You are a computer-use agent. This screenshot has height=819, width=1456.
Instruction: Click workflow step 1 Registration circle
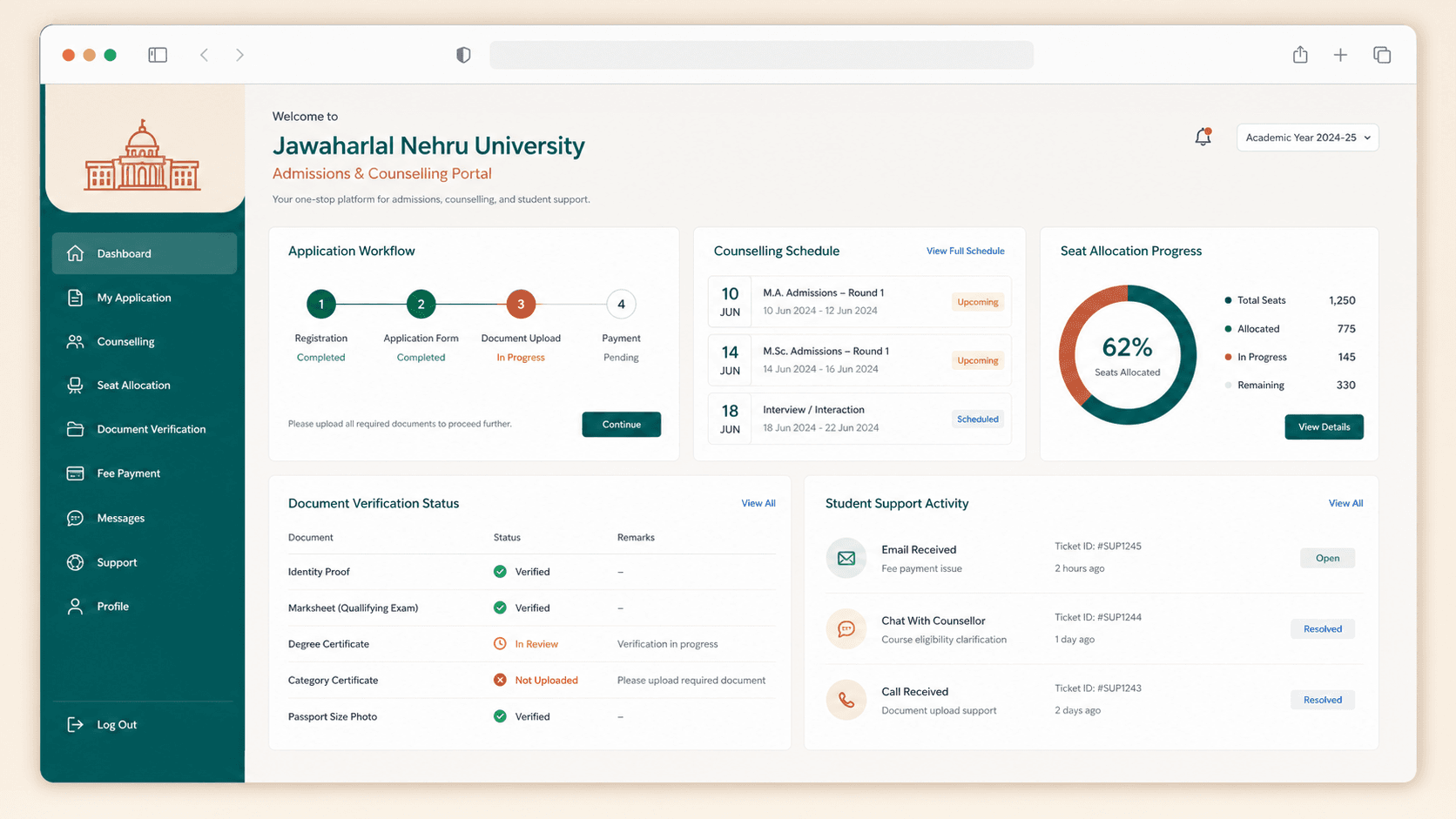pyautogui.click(x=320, y=304)
